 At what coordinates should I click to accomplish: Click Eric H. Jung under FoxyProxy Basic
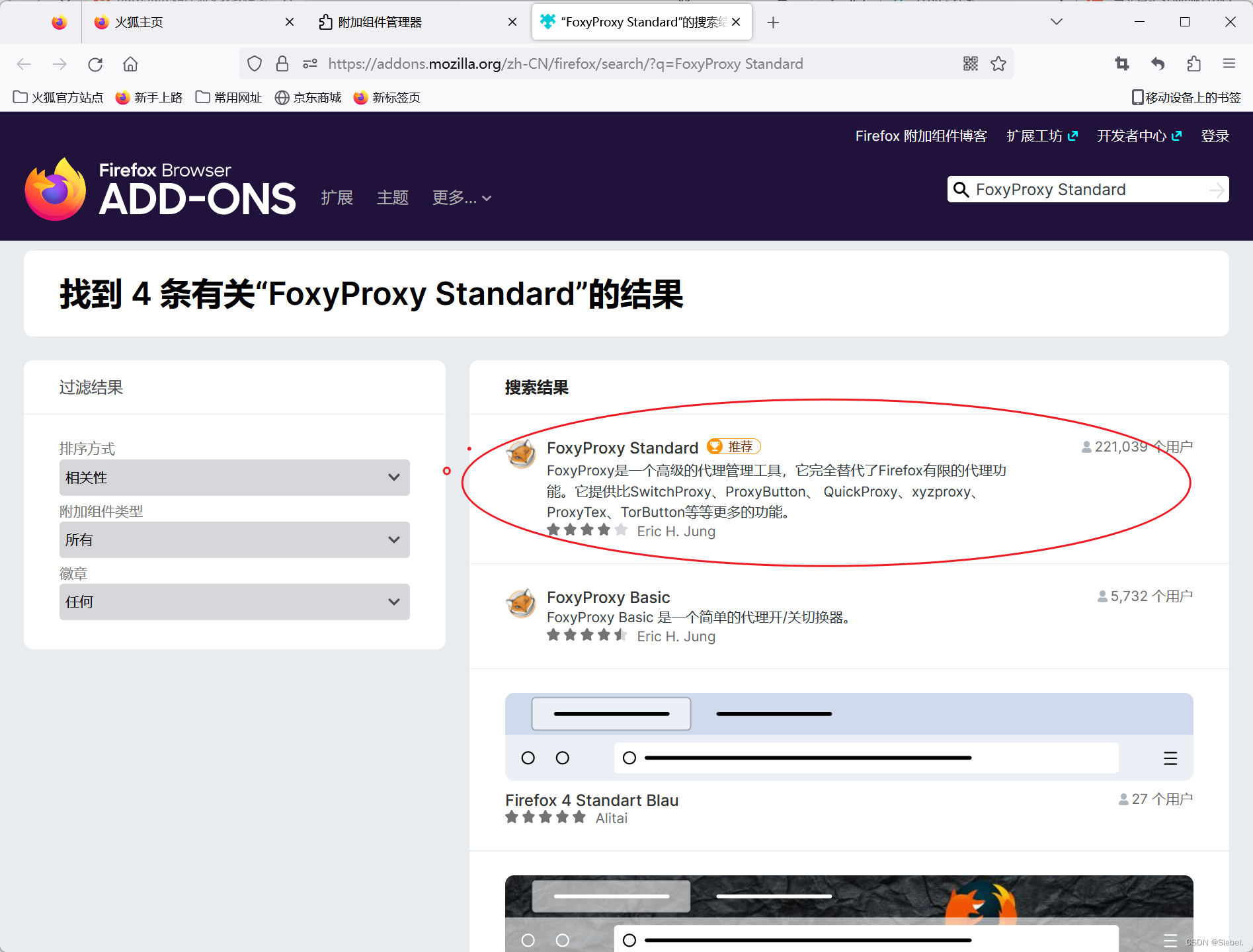coord(676,637)
